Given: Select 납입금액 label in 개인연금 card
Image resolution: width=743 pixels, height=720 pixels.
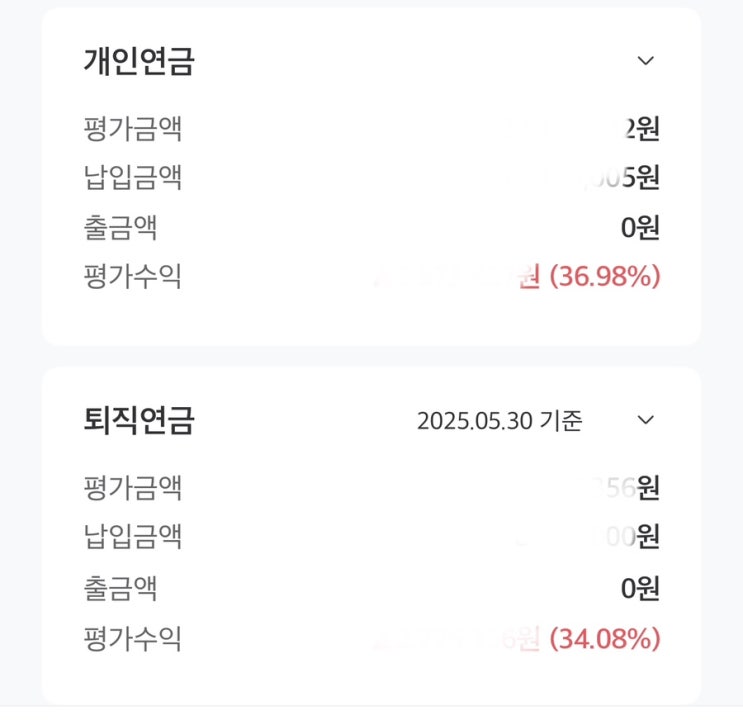Looking at the screenshot, I should click(x=132, y=178).
